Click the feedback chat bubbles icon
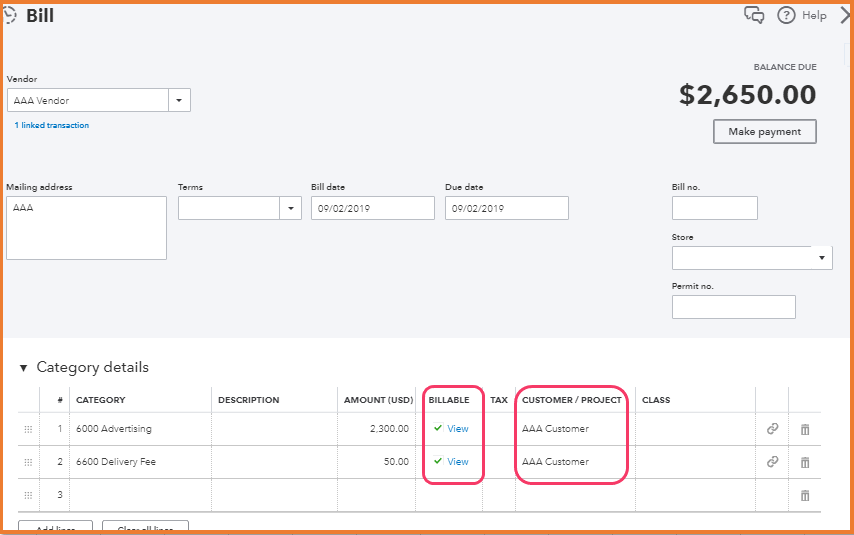This screenshot has width=854, height=535. pyautogui.click(x=754, y=15)
